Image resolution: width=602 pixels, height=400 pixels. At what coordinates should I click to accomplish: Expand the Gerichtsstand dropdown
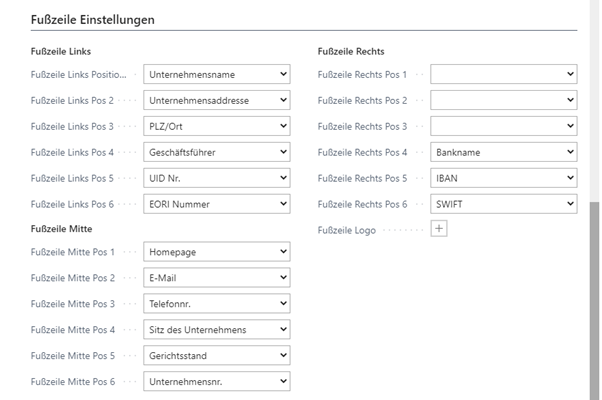tap(217, 356)
